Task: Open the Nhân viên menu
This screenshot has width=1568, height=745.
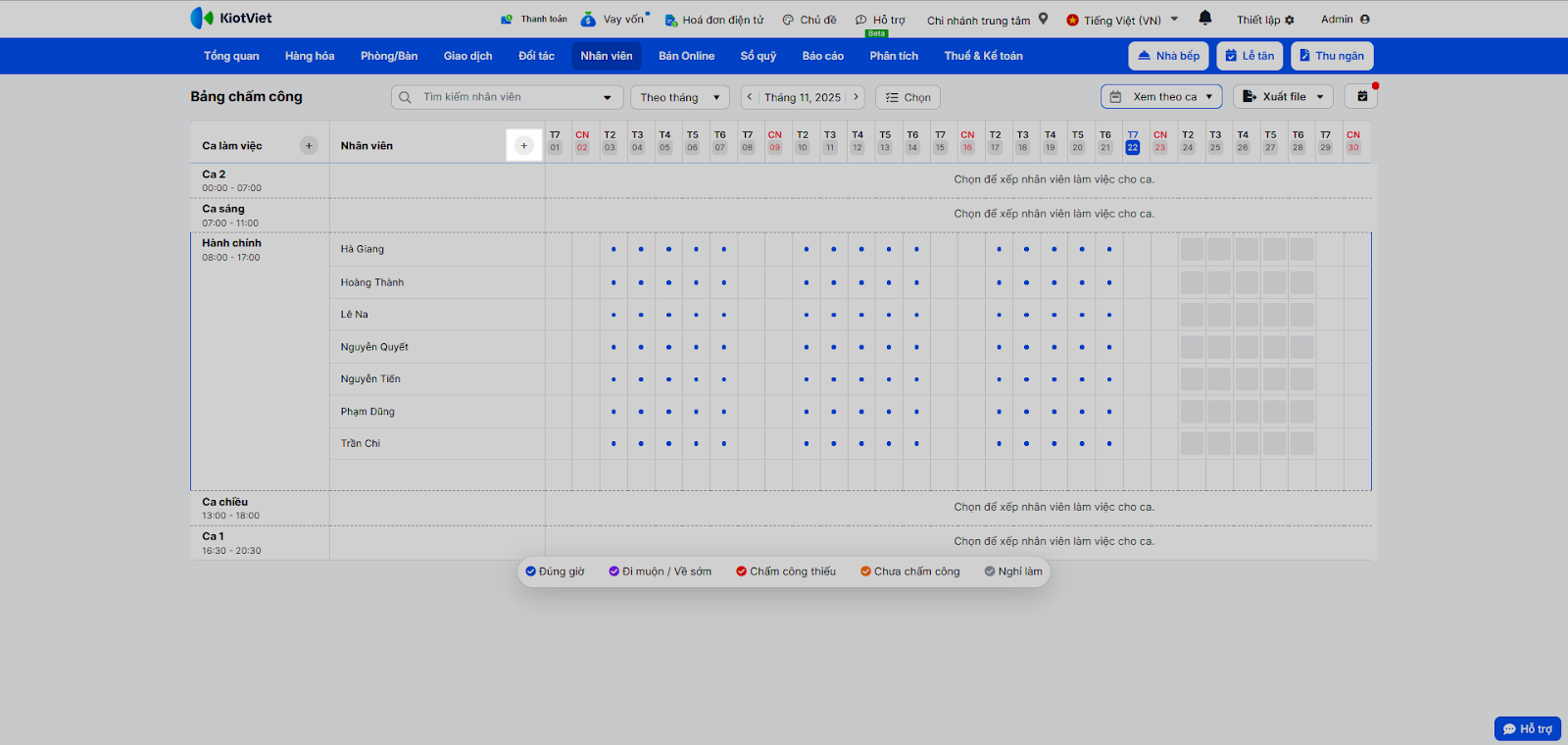Action: click(x=607, y=56)
